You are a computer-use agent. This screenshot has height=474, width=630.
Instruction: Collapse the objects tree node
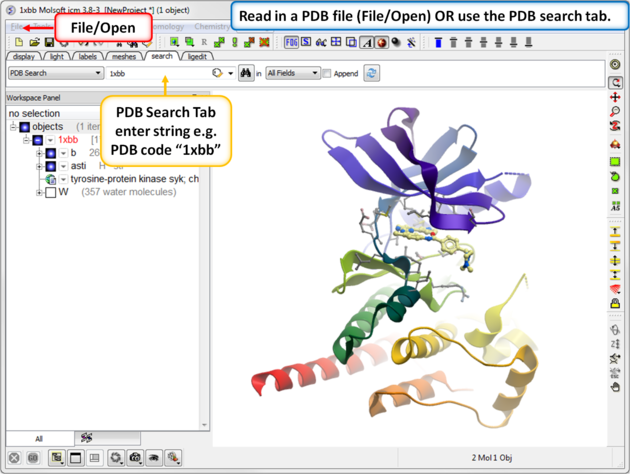[x=14, y=127]
